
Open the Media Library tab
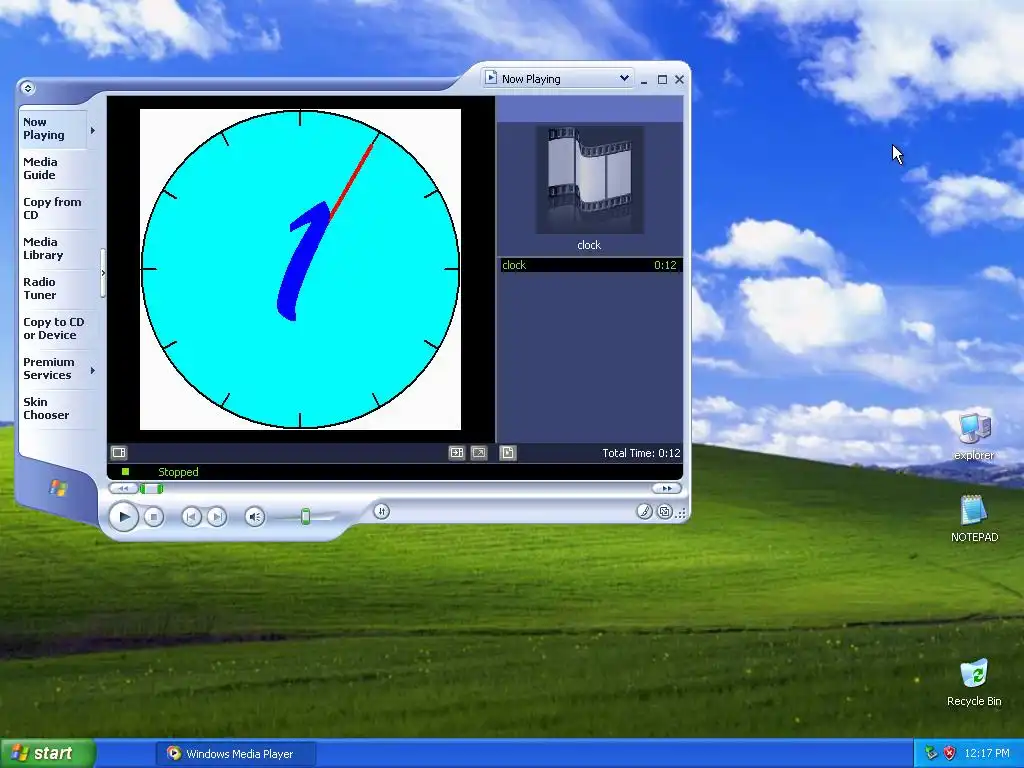click(53, 248)
